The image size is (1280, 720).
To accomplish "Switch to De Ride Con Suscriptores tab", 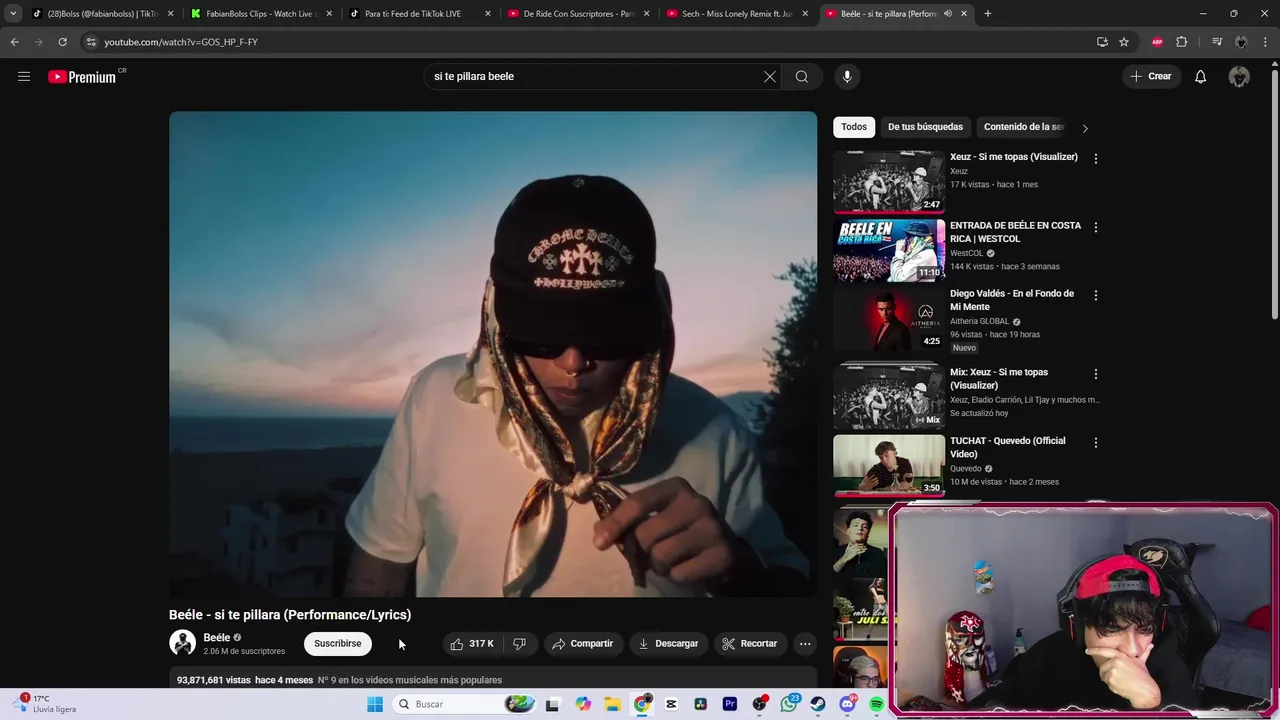I will point(577,14).
